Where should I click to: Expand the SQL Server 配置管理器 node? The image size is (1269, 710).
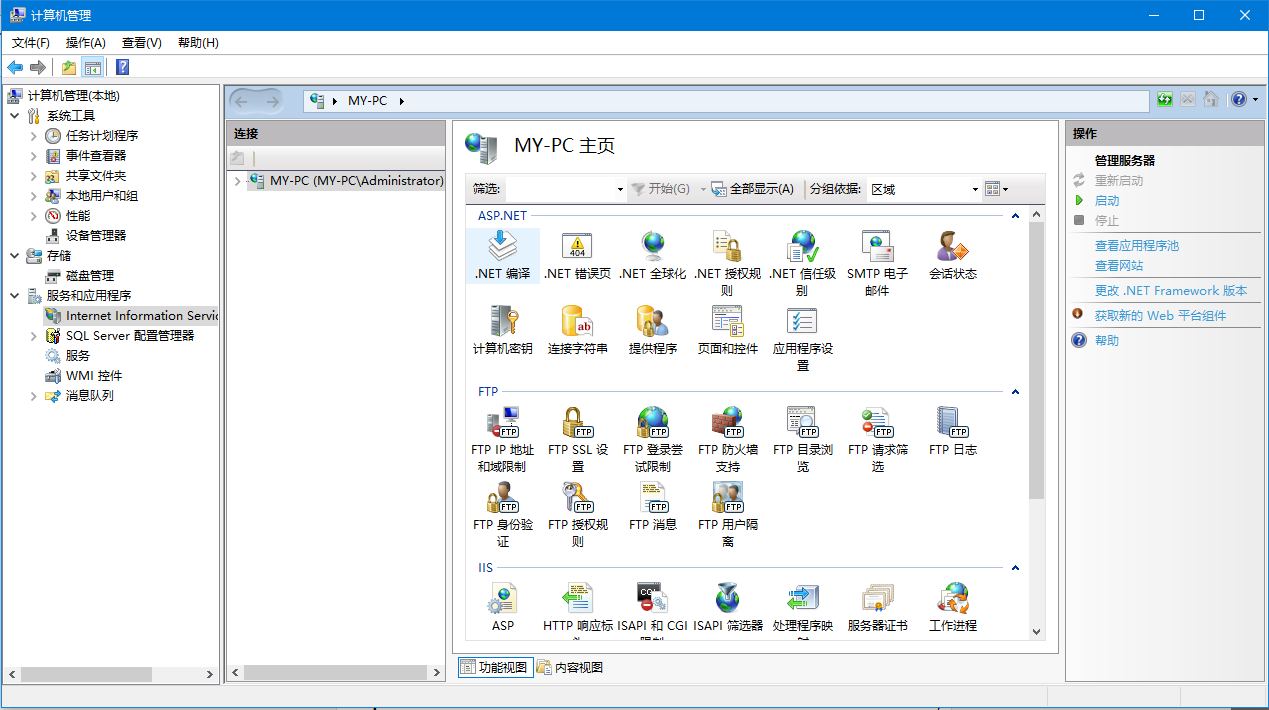click(x=34, y=336)
